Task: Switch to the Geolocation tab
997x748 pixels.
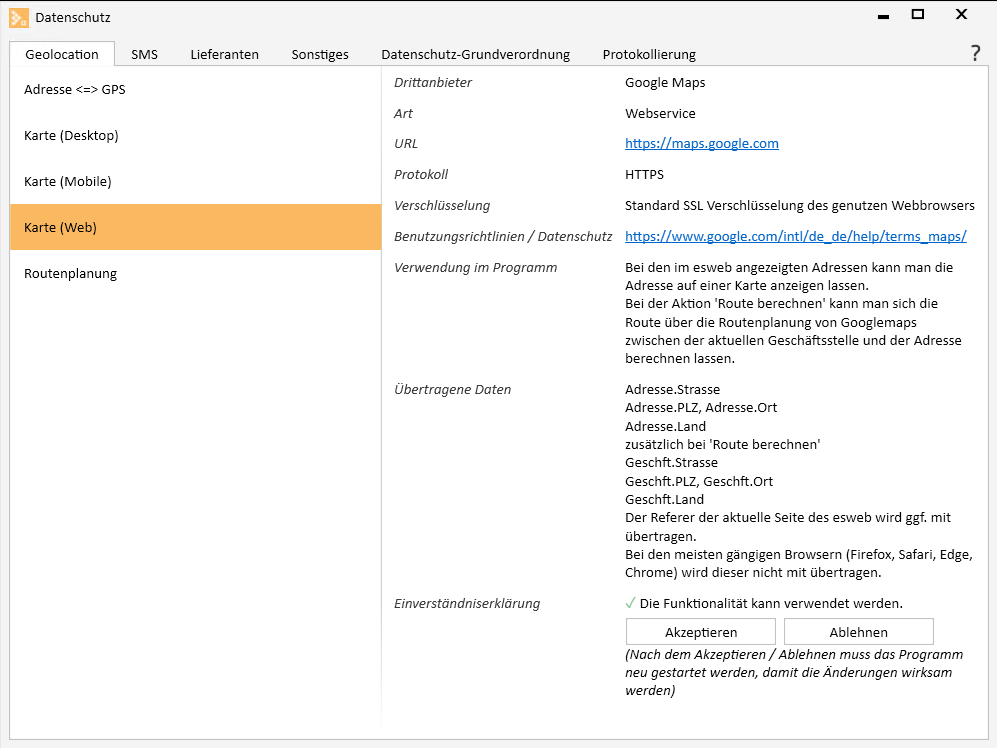Action: [62, 54]
